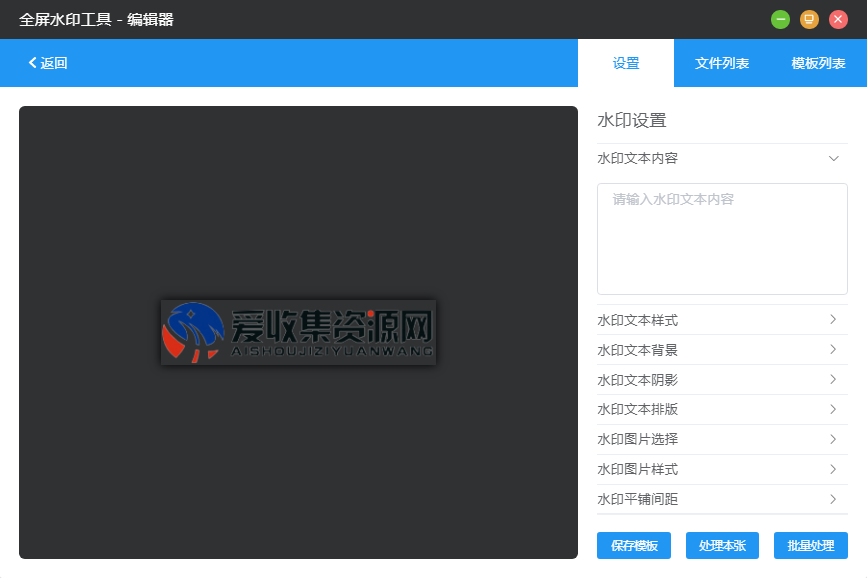Click the 处理本张 button

[722, 545]
